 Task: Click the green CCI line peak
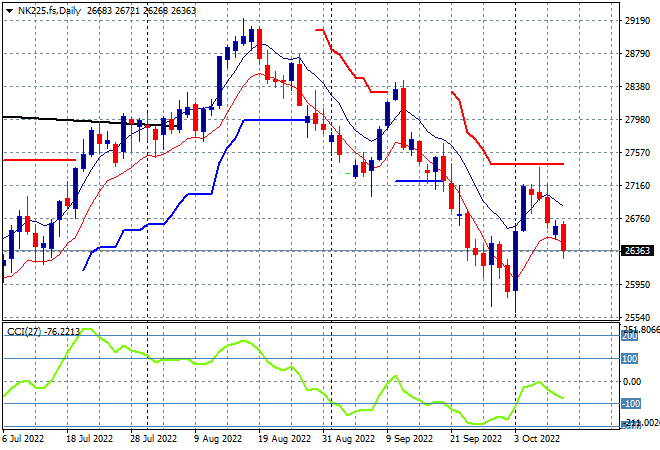click(88, 330)
